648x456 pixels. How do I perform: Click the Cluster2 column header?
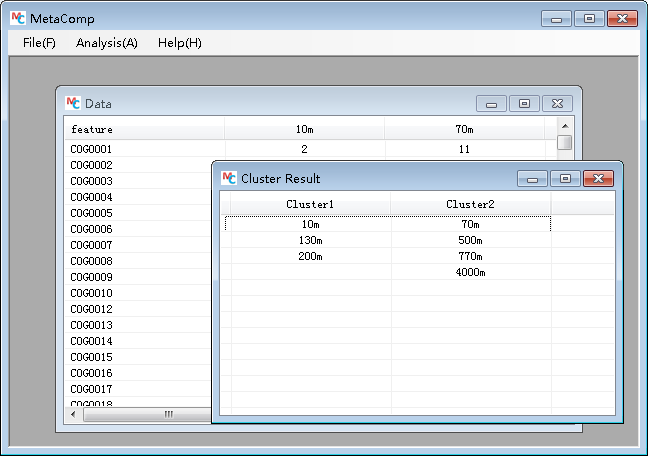click(x=470, y=204)
